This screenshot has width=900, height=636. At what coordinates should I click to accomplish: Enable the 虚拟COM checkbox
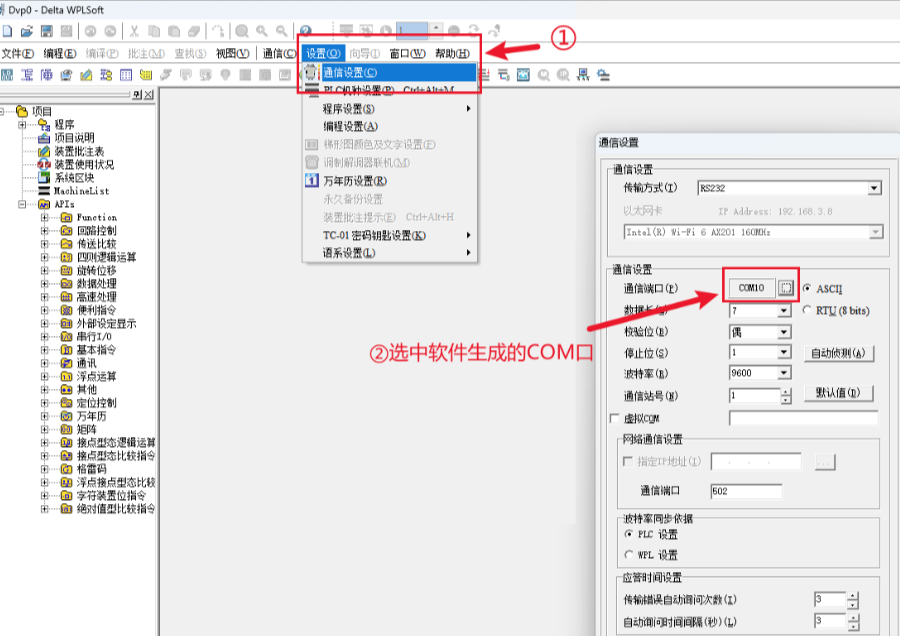coord(612,418)
